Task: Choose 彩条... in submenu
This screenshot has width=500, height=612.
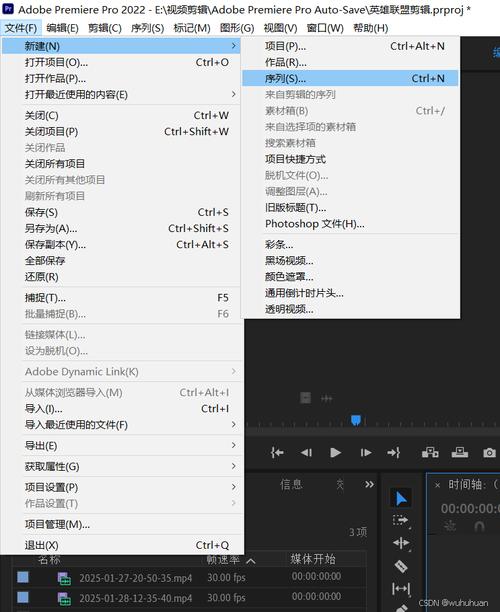Action: pyautogui.click(x=350, y=245)
